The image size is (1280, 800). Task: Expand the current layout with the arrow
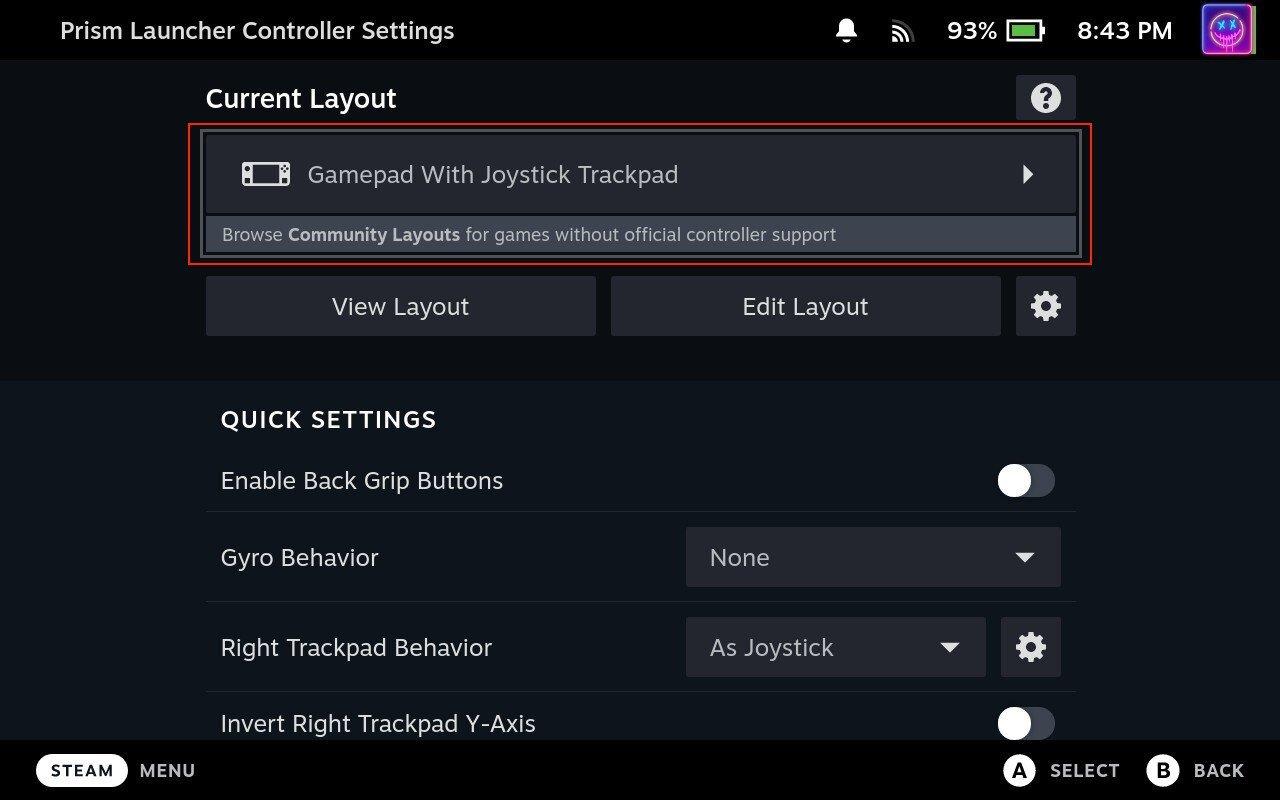pos(1028,174)
